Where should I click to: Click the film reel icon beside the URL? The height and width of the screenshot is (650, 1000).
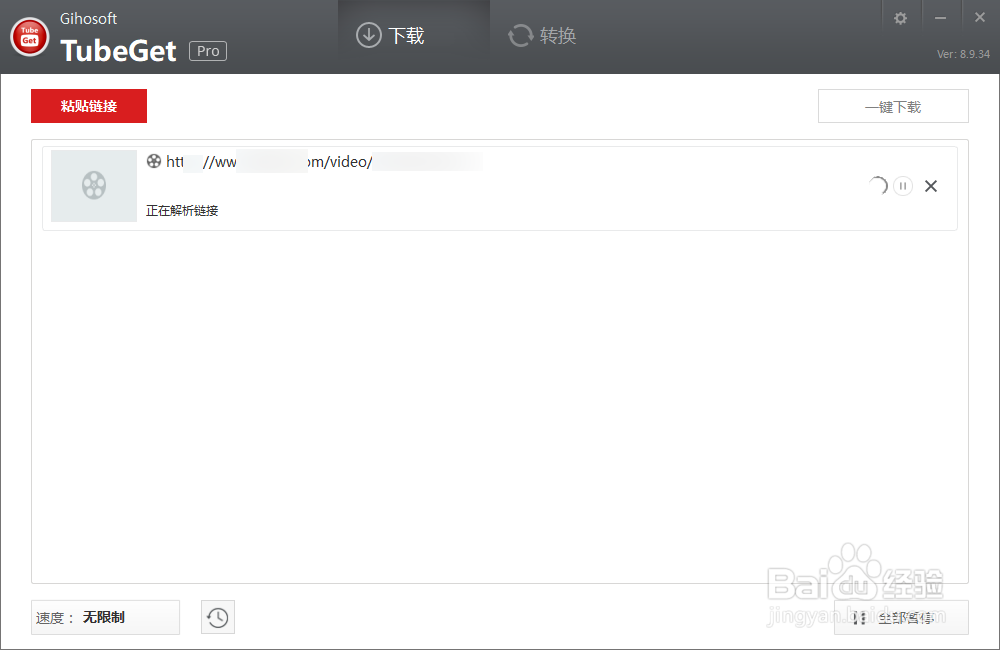click(154, 161)
